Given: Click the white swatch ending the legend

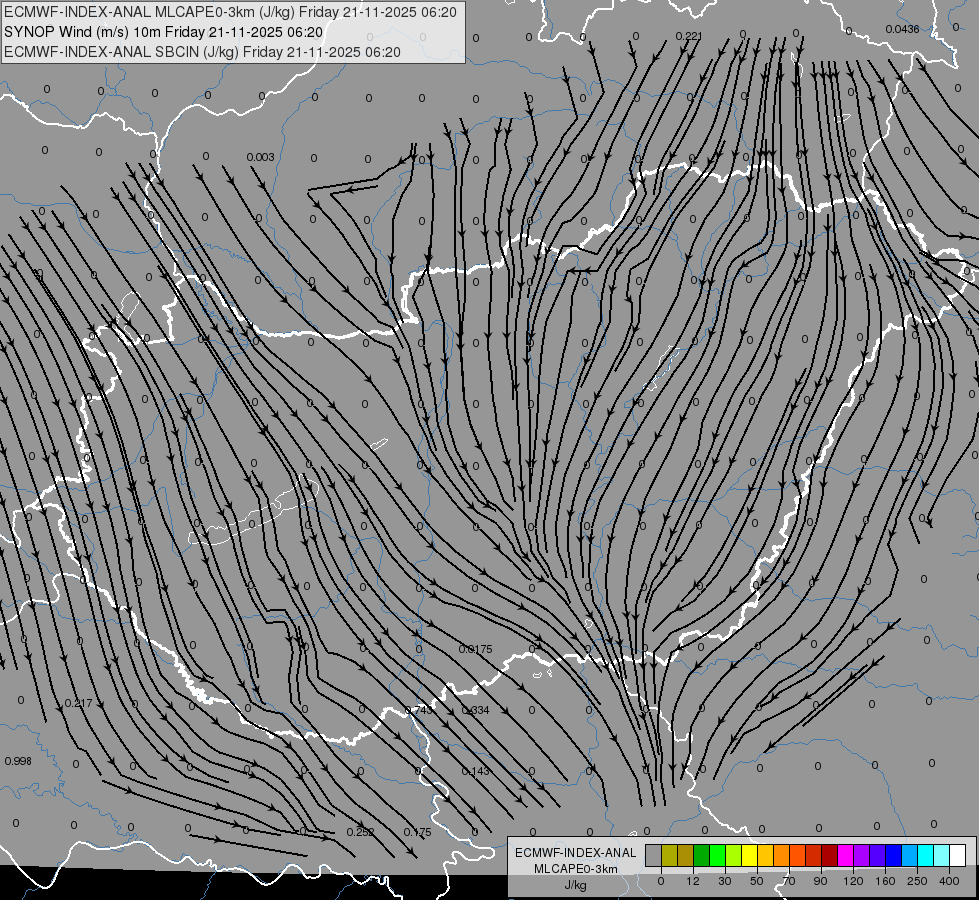Looking at the screenshot, I should click(958, 855).
